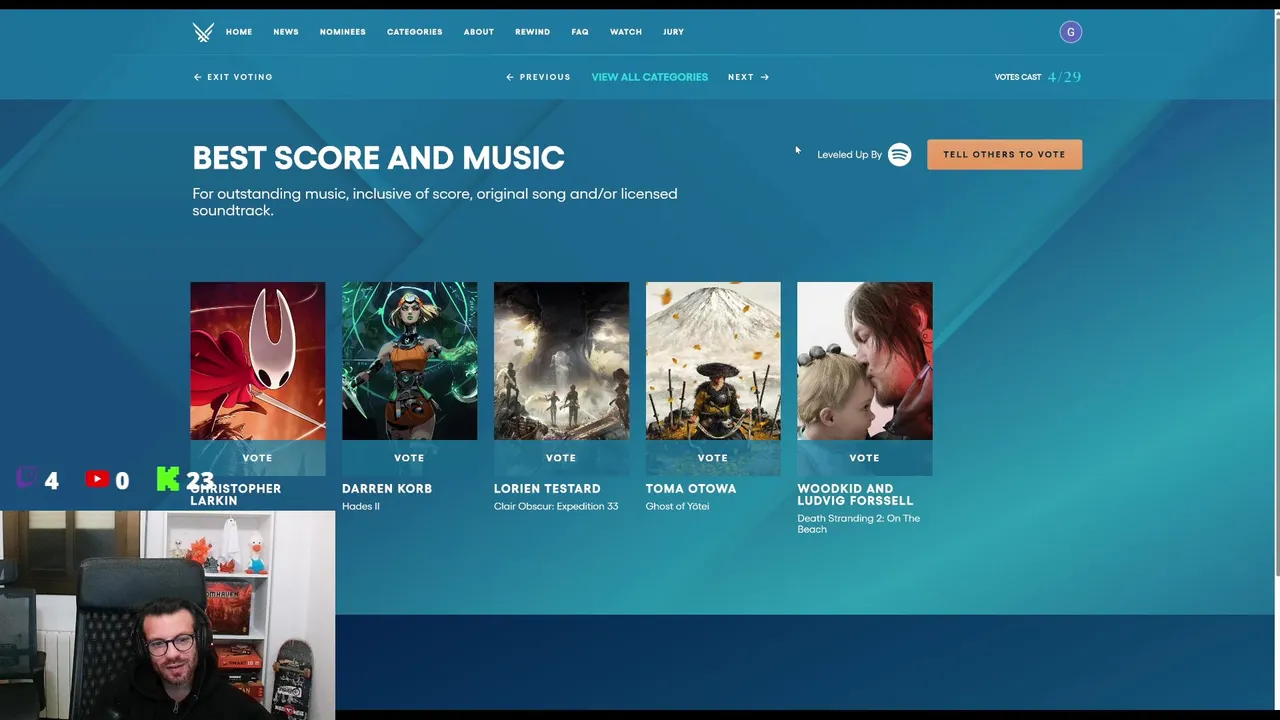Viewport: 1280px width, 720px height.
Task: Open the NEWS menu item
Action: (x=286, y=32)
